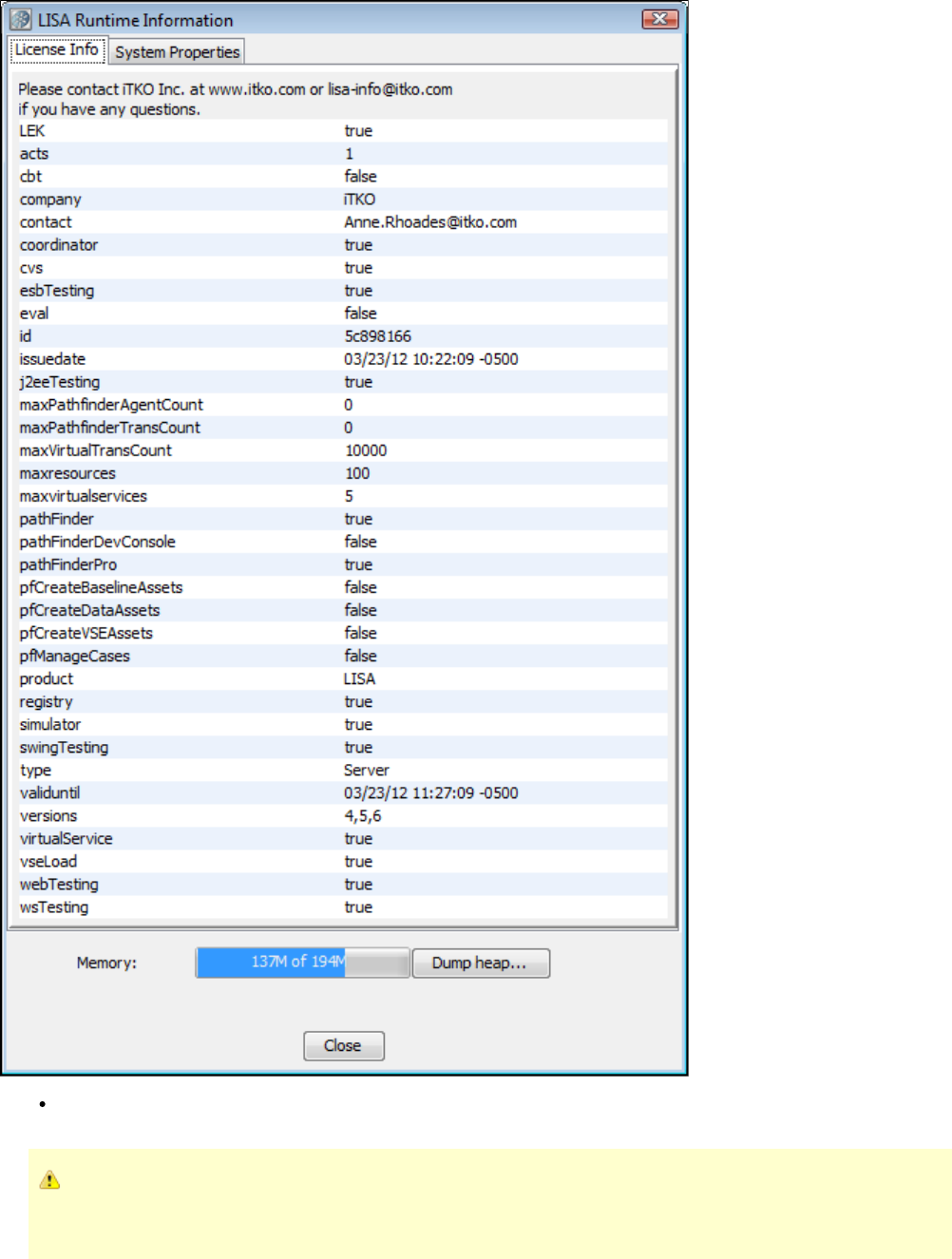The height and width of the screenshot is (1259, 952).
Task: Click the value 10000
Action: [366, 450]
